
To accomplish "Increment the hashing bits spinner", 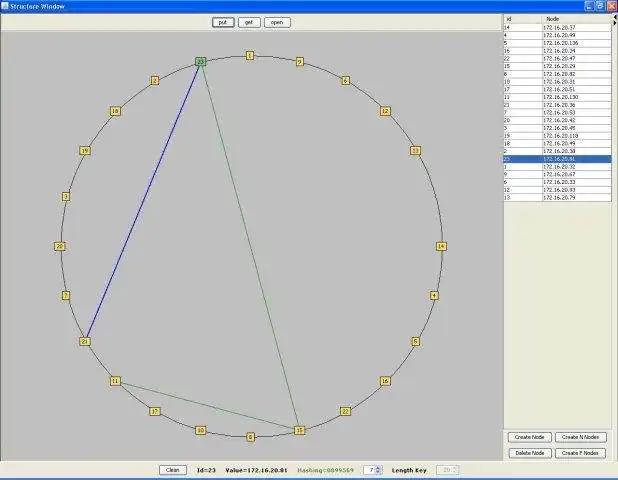I will (379, 466).
